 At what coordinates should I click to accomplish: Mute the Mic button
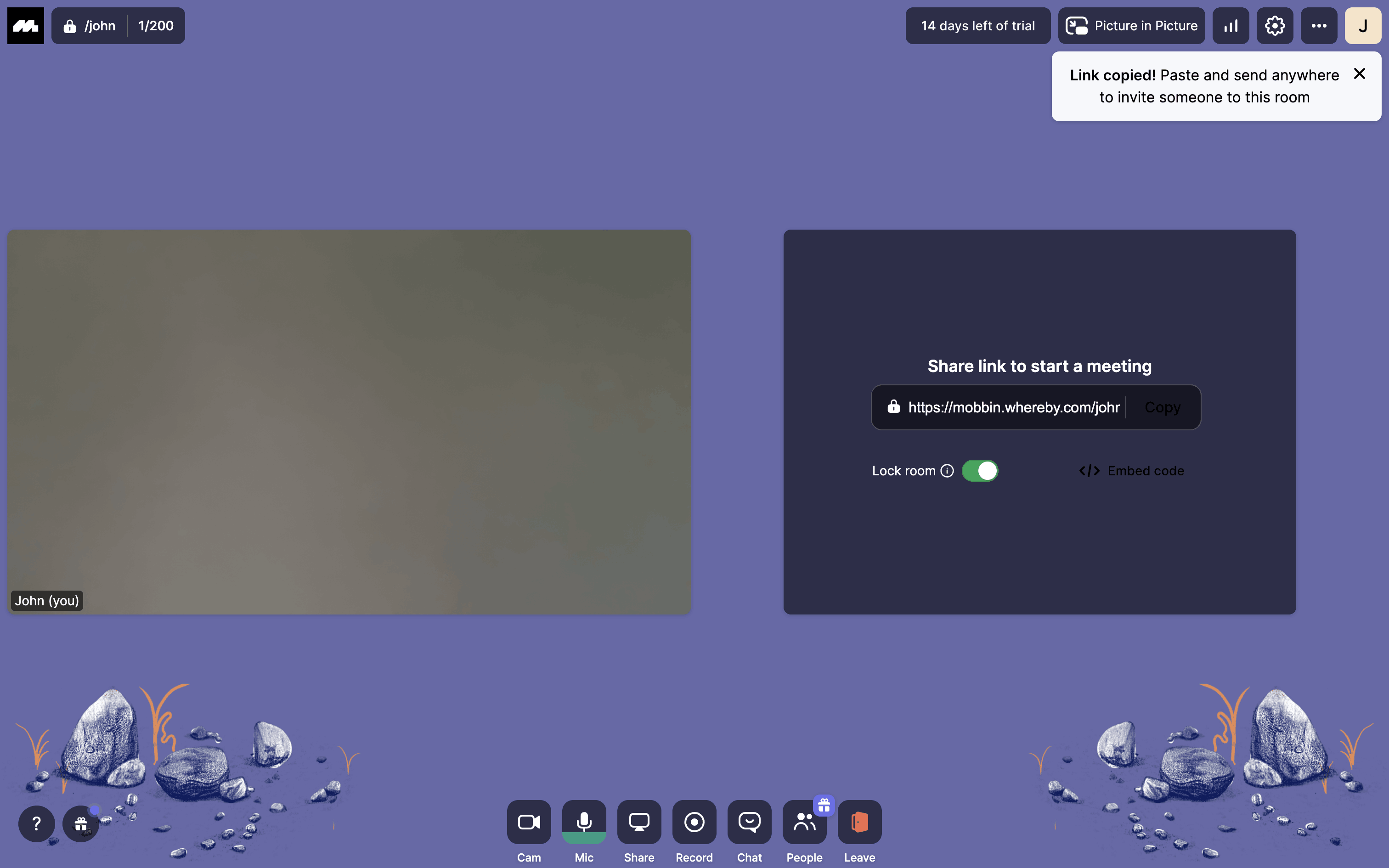(x=584, y=822)
